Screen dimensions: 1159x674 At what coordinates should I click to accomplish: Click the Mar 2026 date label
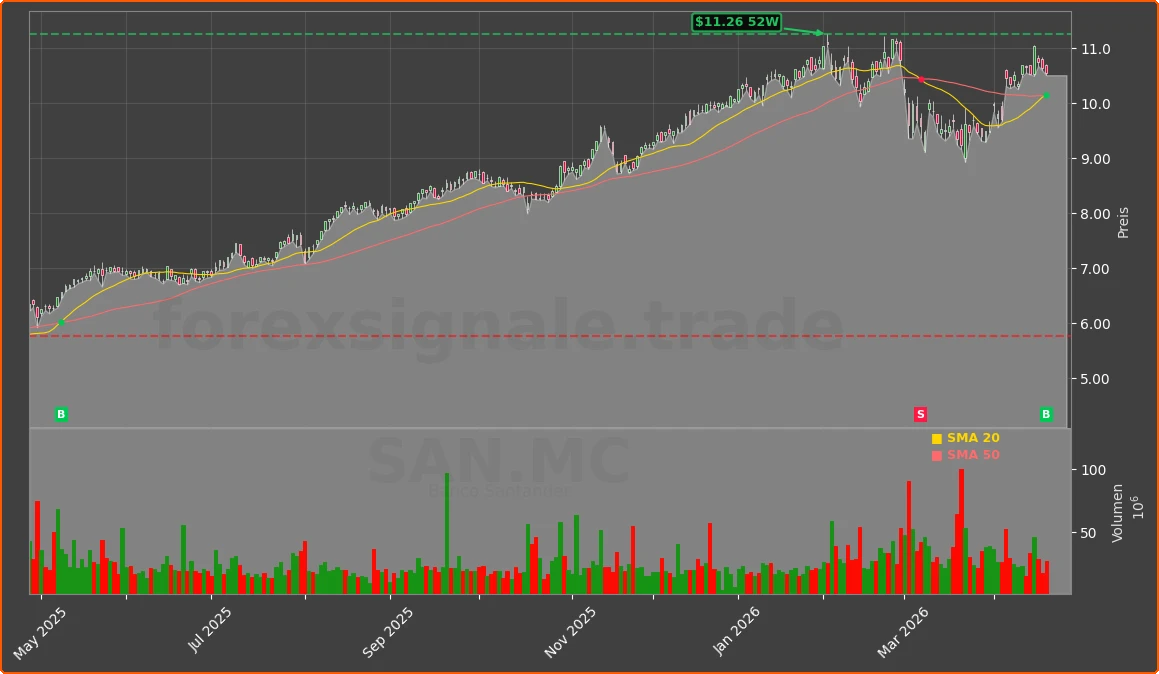point(903,633)
